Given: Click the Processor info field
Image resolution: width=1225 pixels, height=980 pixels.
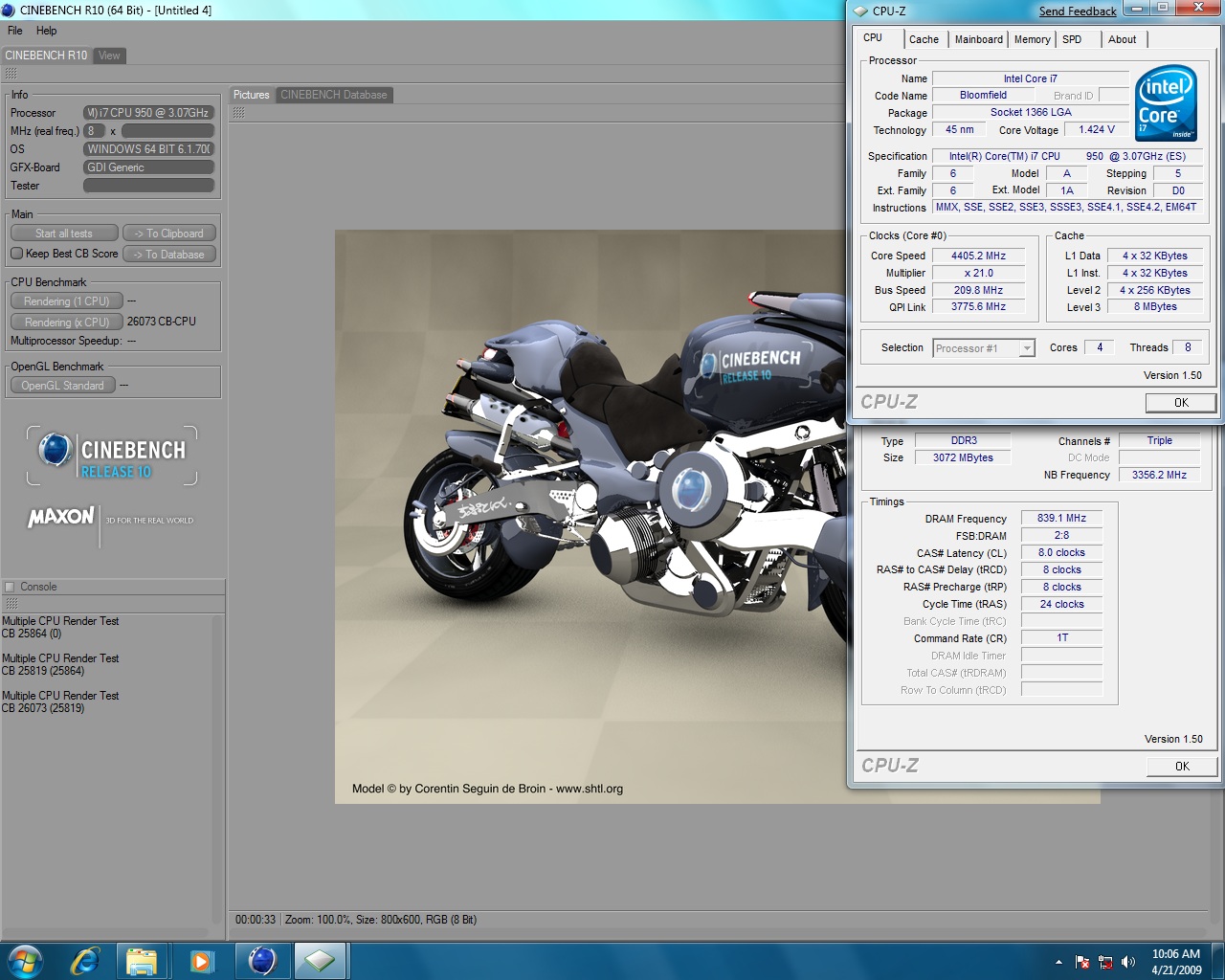Looking at the screenshot, I should 148,113.
